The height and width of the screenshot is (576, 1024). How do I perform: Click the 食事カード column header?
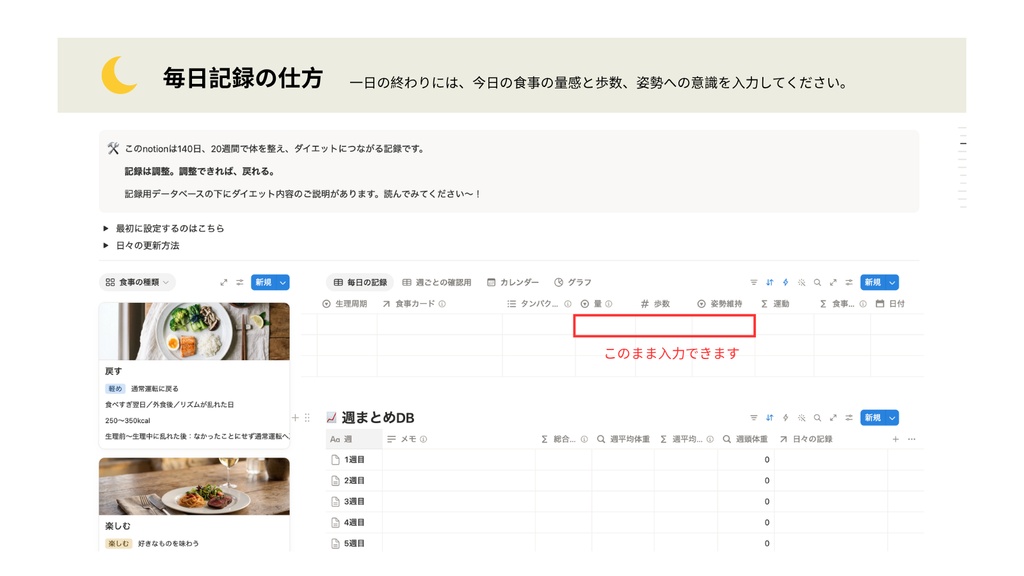coord(414,304)
